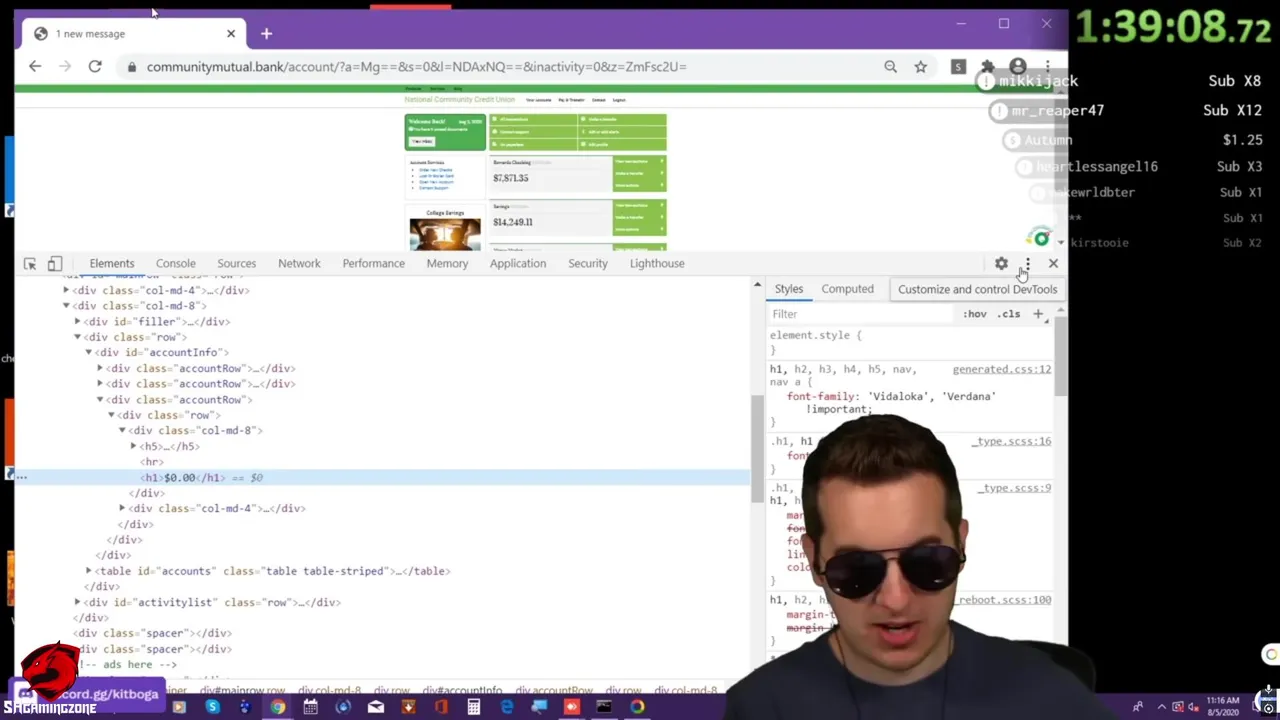
Task: Click the browser address bar URL
Action: (x=416, y=67)
